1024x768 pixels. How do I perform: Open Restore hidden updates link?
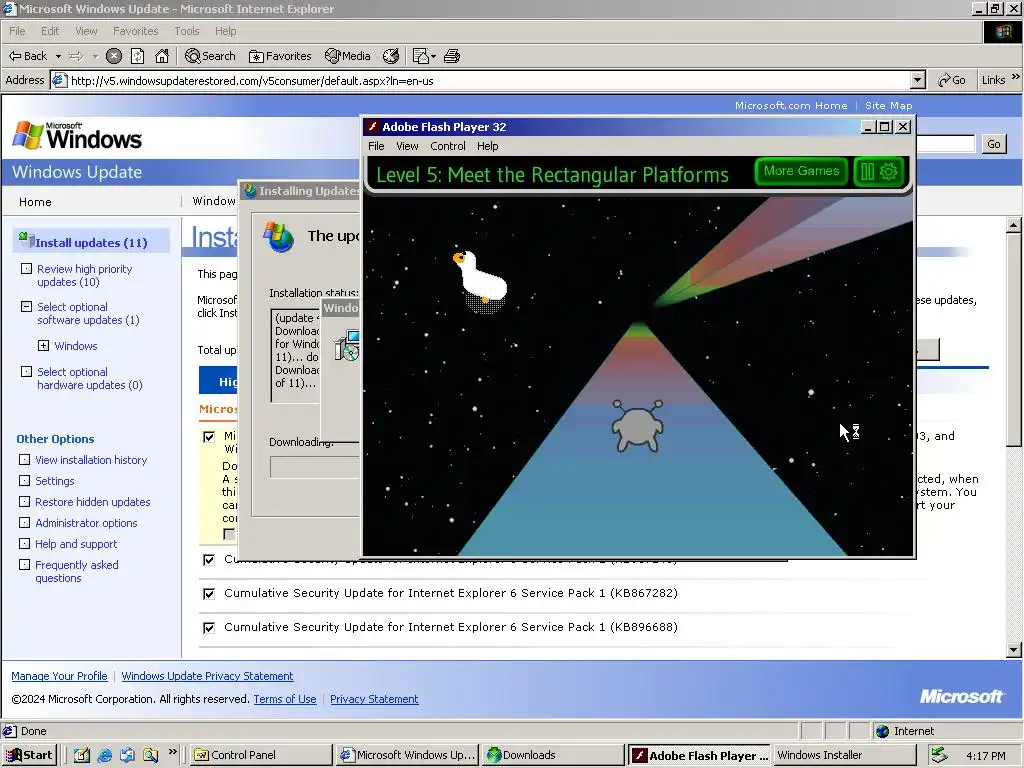tap(92, 502)
